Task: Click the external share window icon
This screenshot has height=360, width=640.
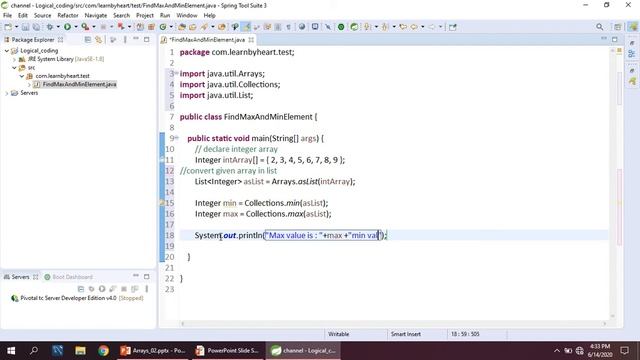Action: click(x=453, y=27)
